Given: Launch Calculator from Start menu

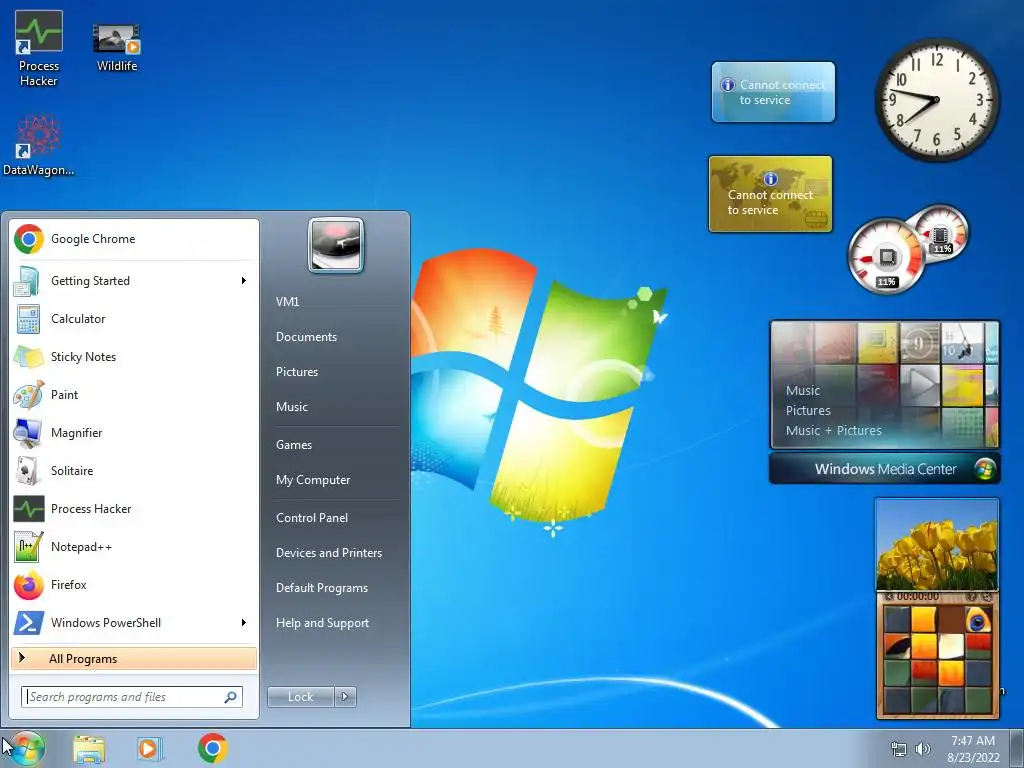Looking at the screenshot, I should click(x=134, y=319).
